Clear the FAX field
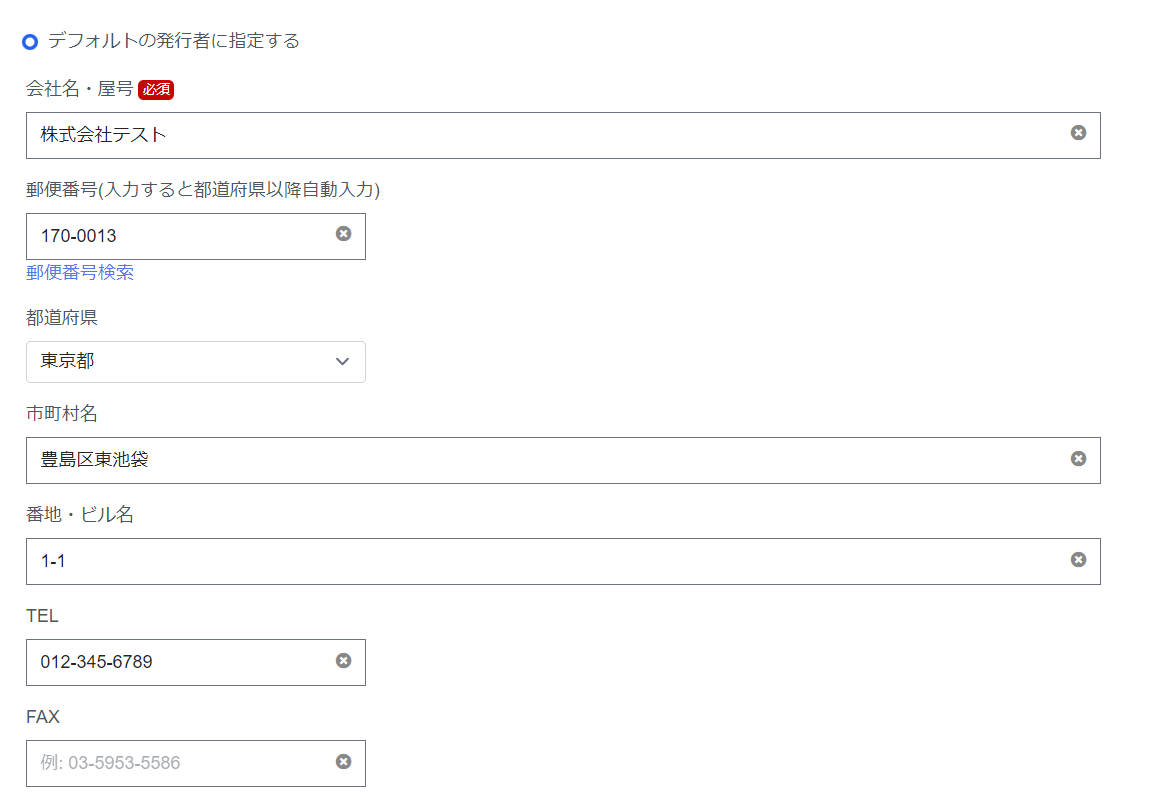The width and height of the screenshot is (1169, 804). [x=343, y=761]
